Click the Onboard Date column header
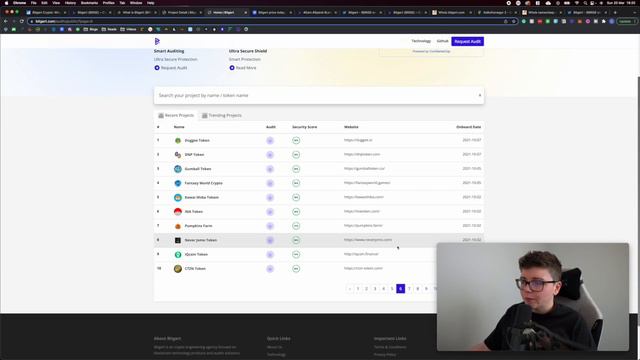Screen dimensions: 640x360 pos(469,127)
